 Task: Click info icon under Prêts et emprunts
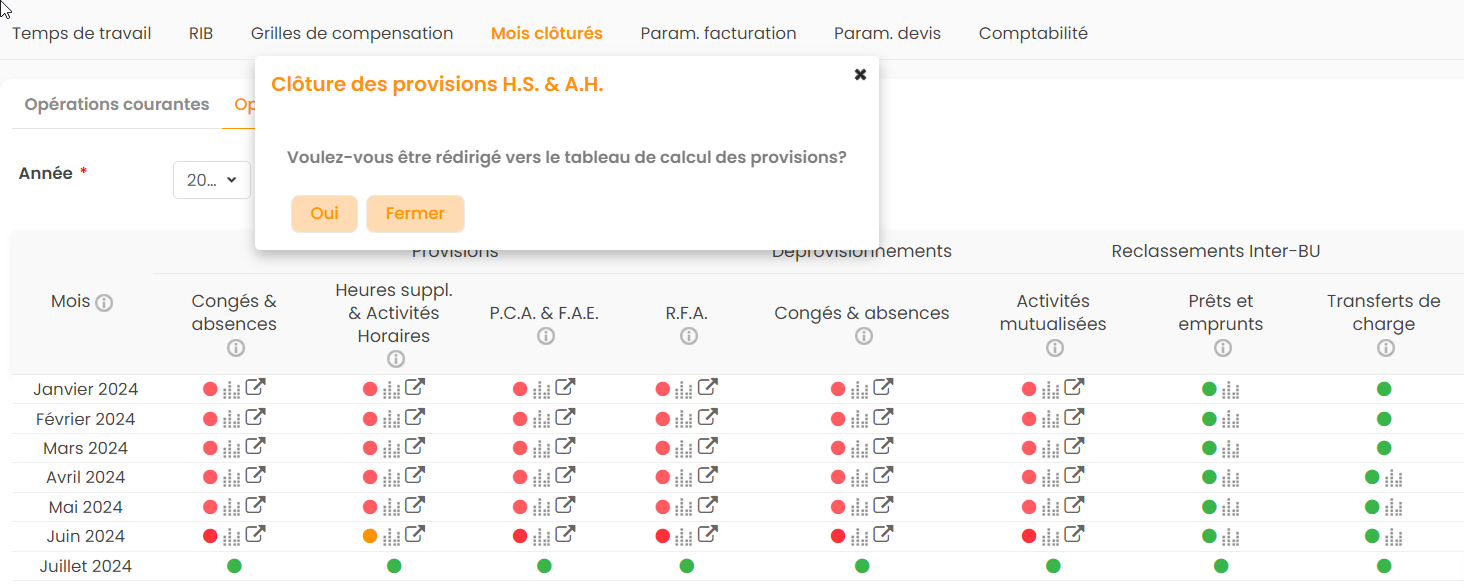(x=1223, y=348)
